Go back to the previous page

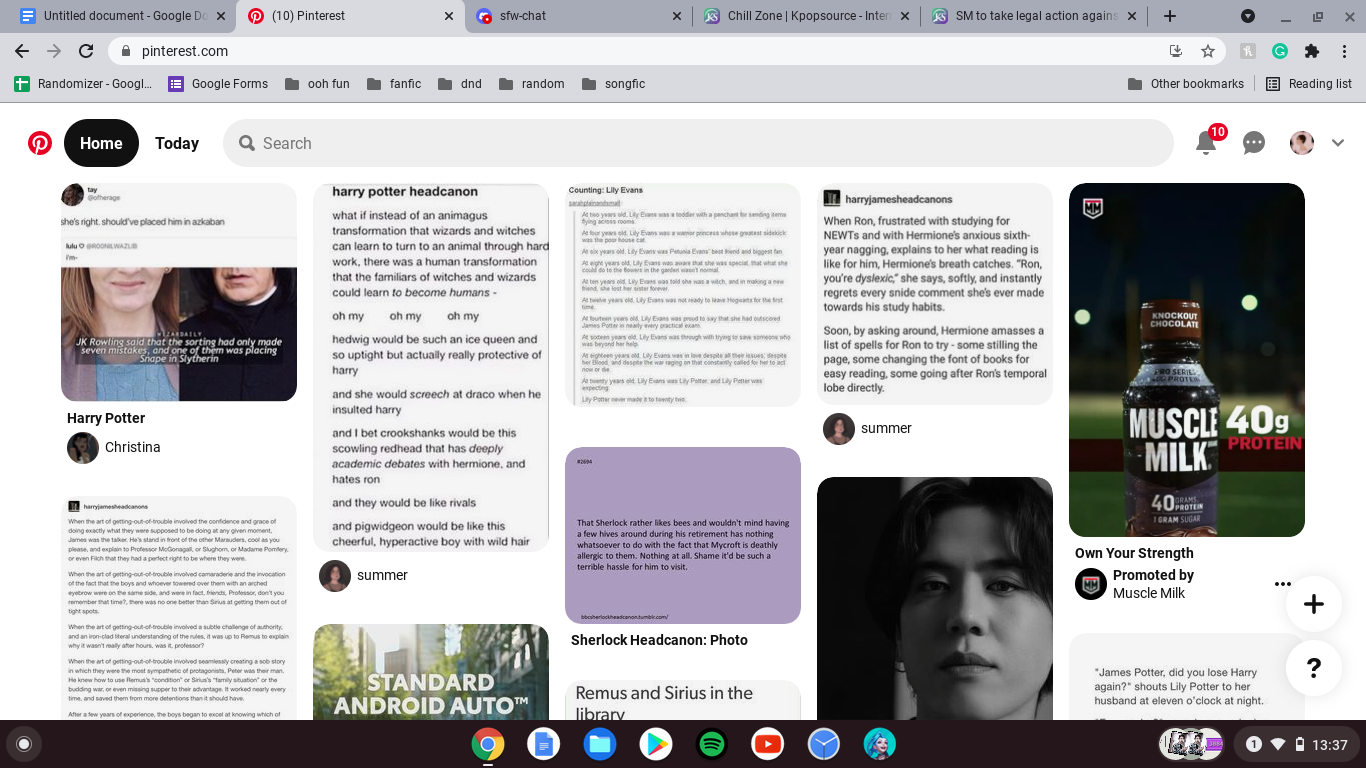(22, 51)
